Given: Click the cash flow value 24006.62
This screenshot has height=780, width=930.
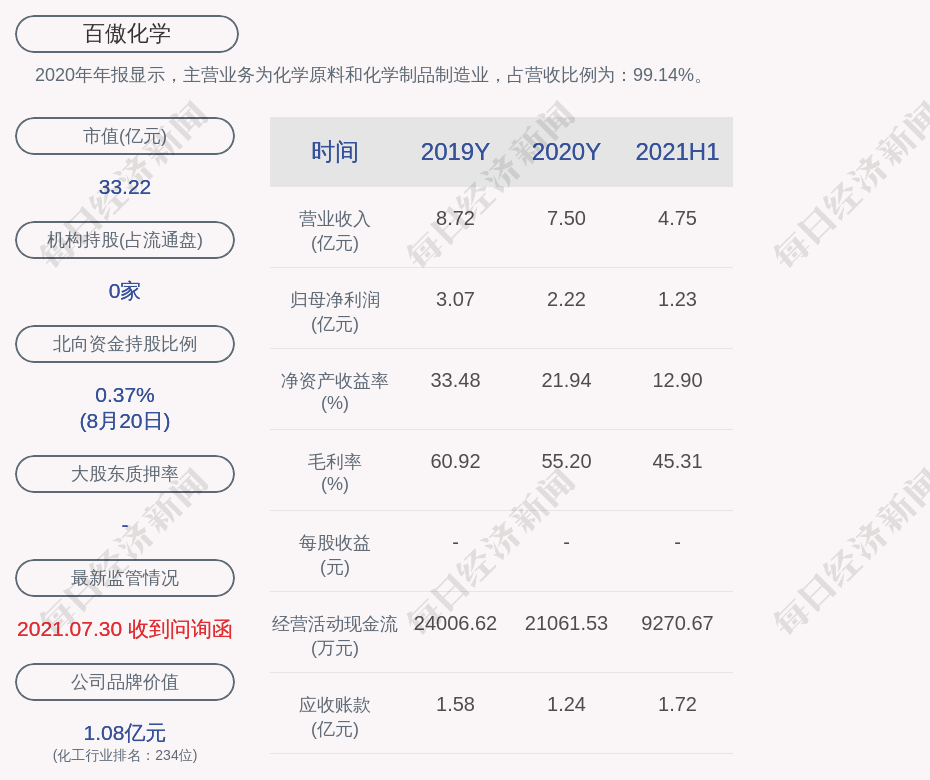Looking at the screenshot, I should coord(455,623).
